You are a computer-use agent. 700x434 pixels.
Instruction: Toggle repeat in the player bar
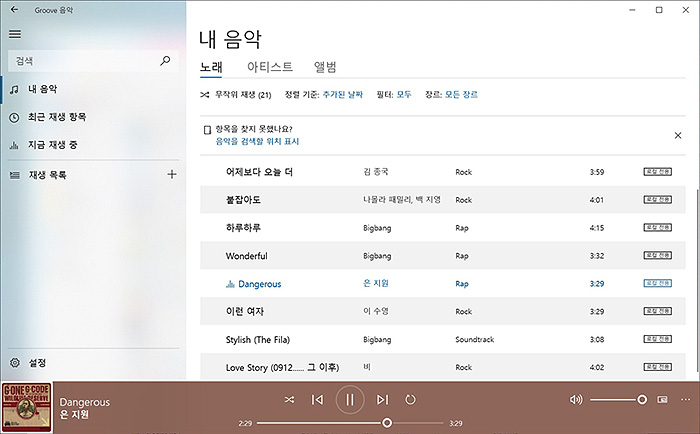pos(410,400)
